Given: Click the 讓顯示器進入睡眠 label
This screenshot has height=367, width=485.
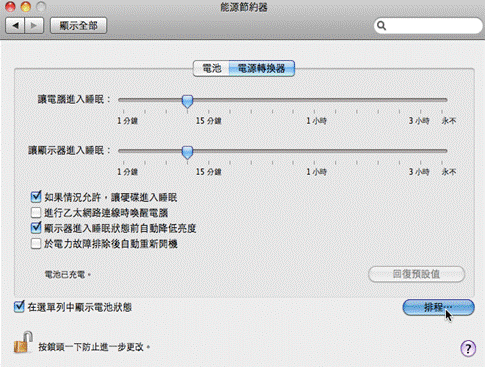Looking at the screenshot, I should pos(69,150).
